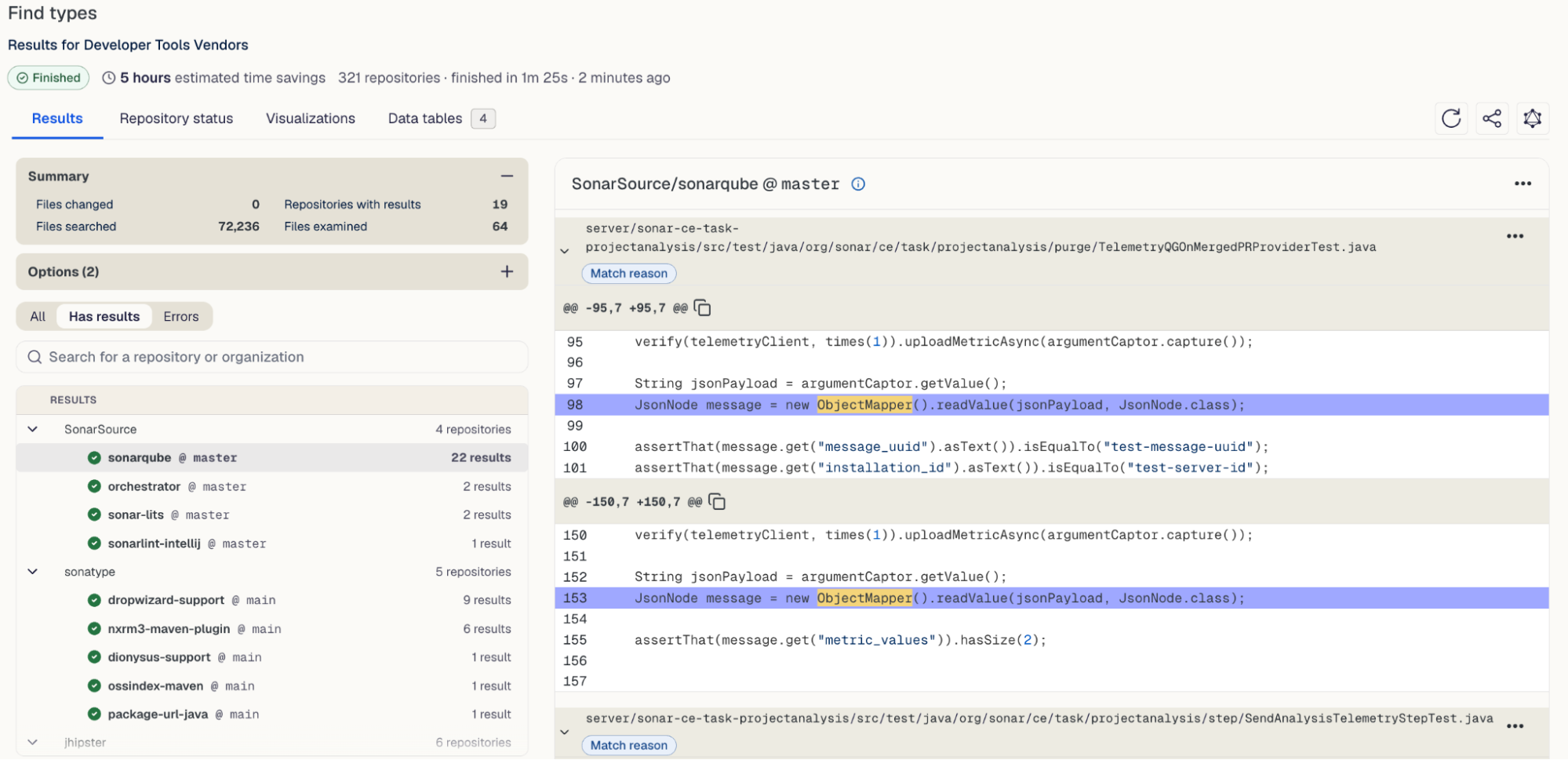Open options menu for SendAnalysisTelemetryStepTest.java file
Viewport: 1568px width, 760px height.
[1515, 726]
